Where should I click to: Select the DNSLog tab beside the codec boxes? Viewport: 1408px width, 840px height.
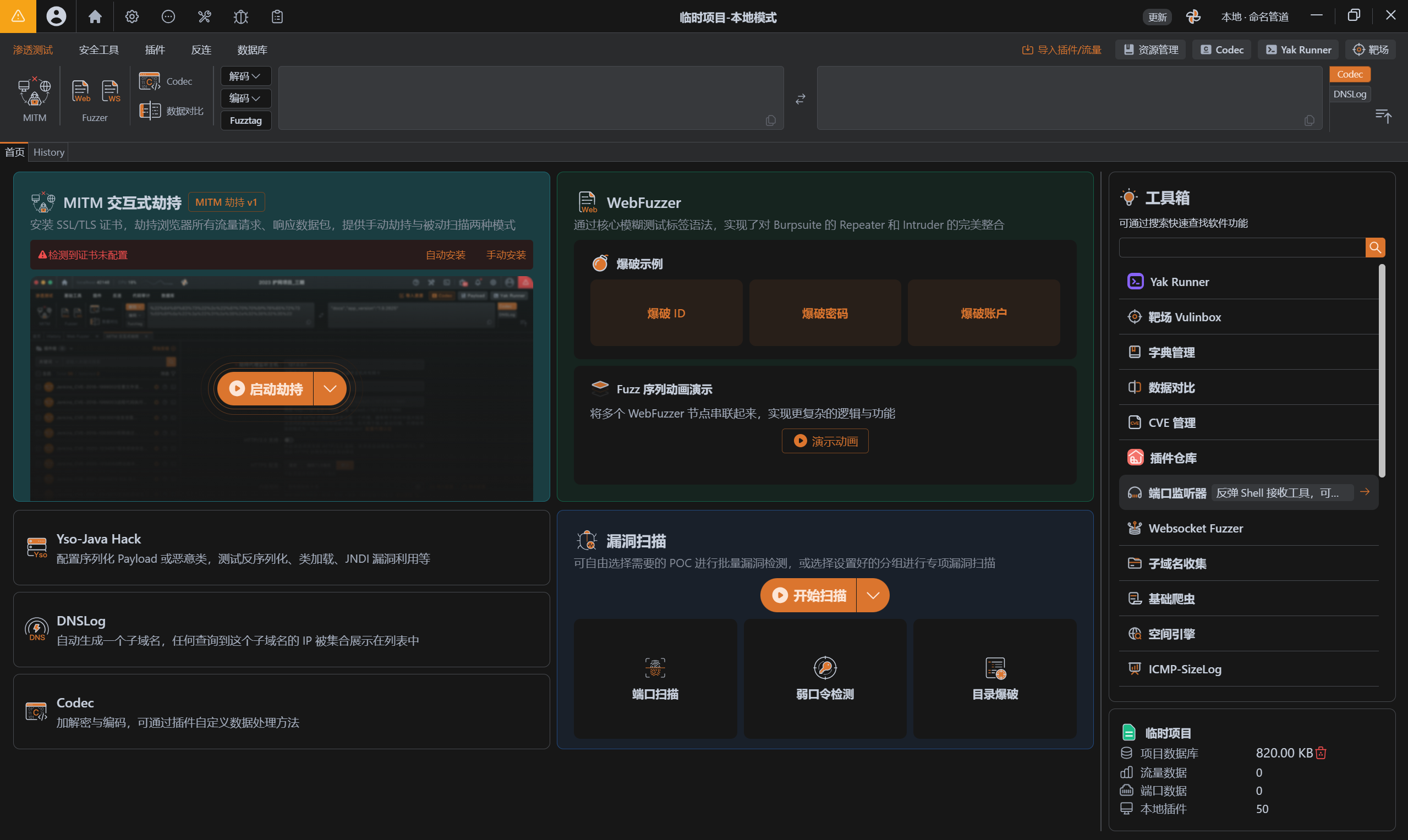[1350, 94]
